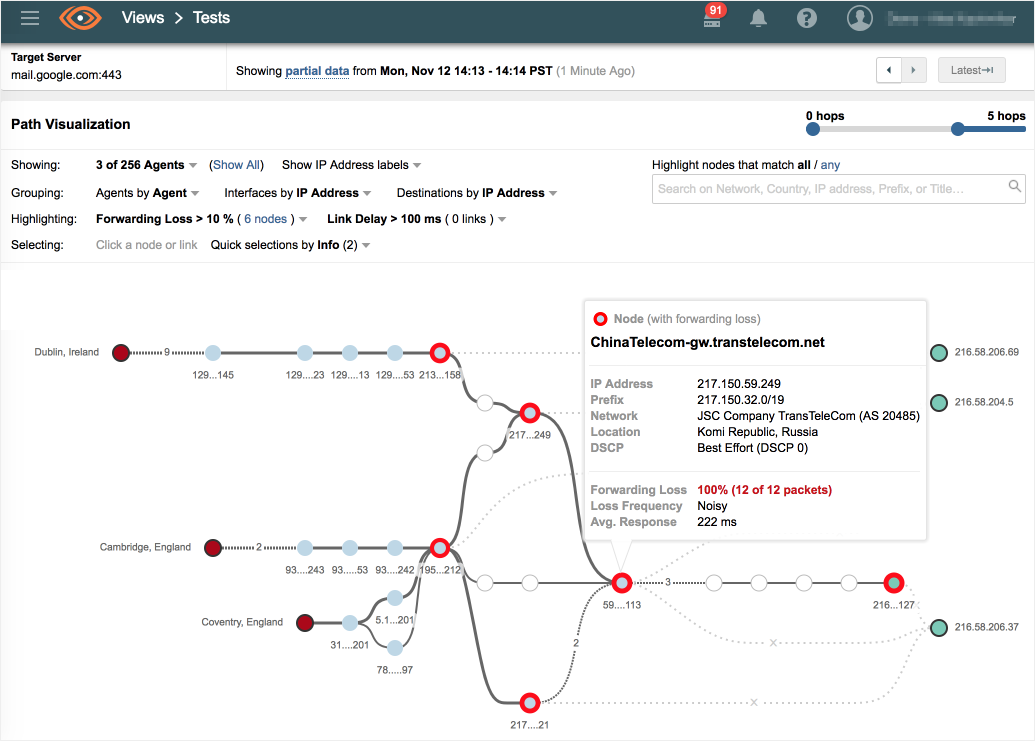Expand 'Quick selections by Info' dropdown
This screenshot has height=741, width=1035.
point(290,245)
